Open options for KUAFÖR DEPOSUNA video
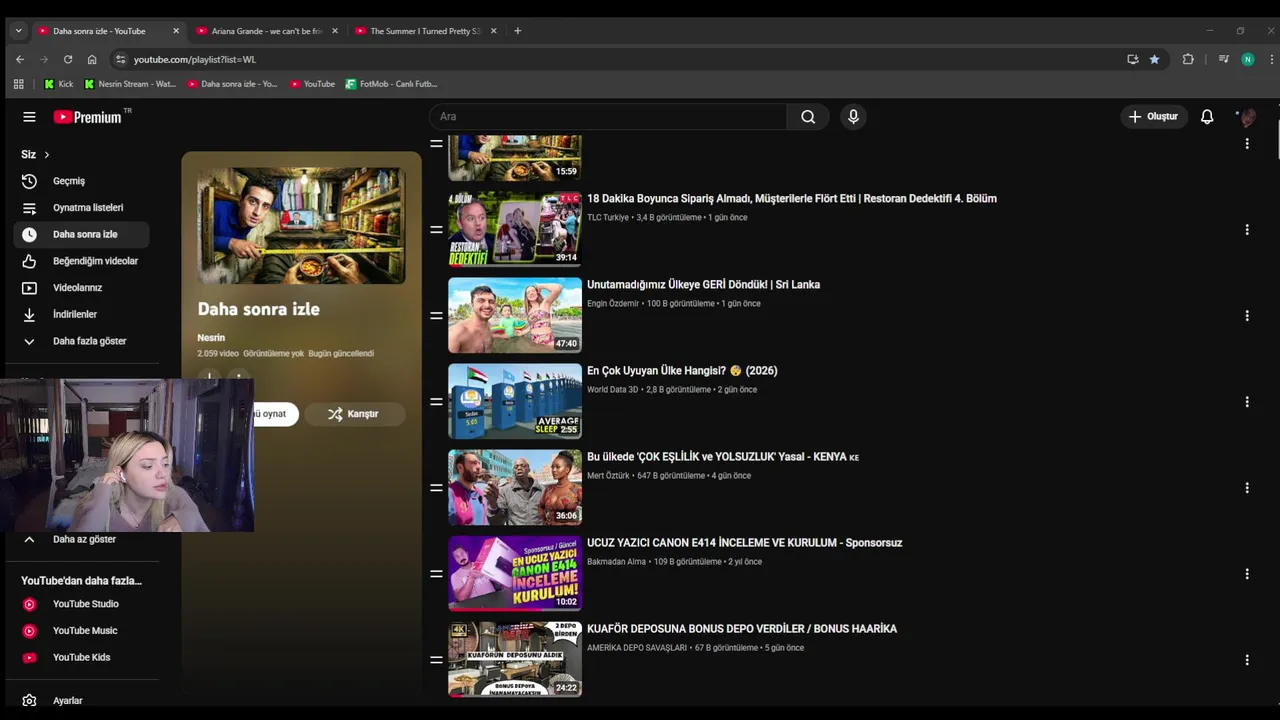 1246,660
